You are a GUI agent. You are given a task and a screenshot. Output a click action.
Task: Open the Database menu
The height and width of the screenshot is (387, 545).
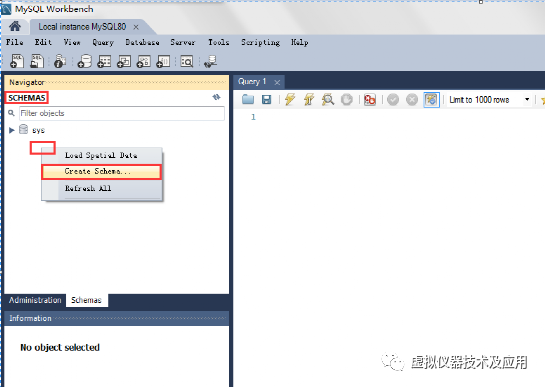coord(142,42)
